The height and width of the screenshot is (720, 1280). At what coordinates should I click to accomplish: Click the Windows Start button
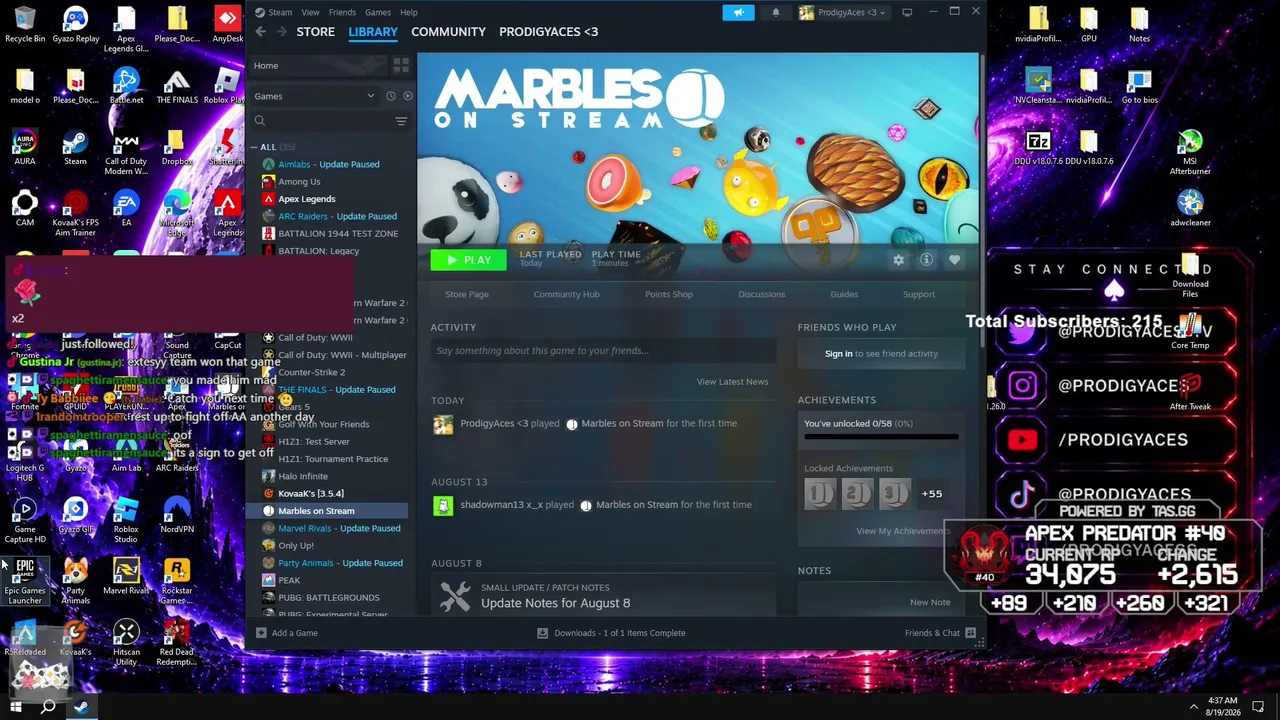(16, 707)
